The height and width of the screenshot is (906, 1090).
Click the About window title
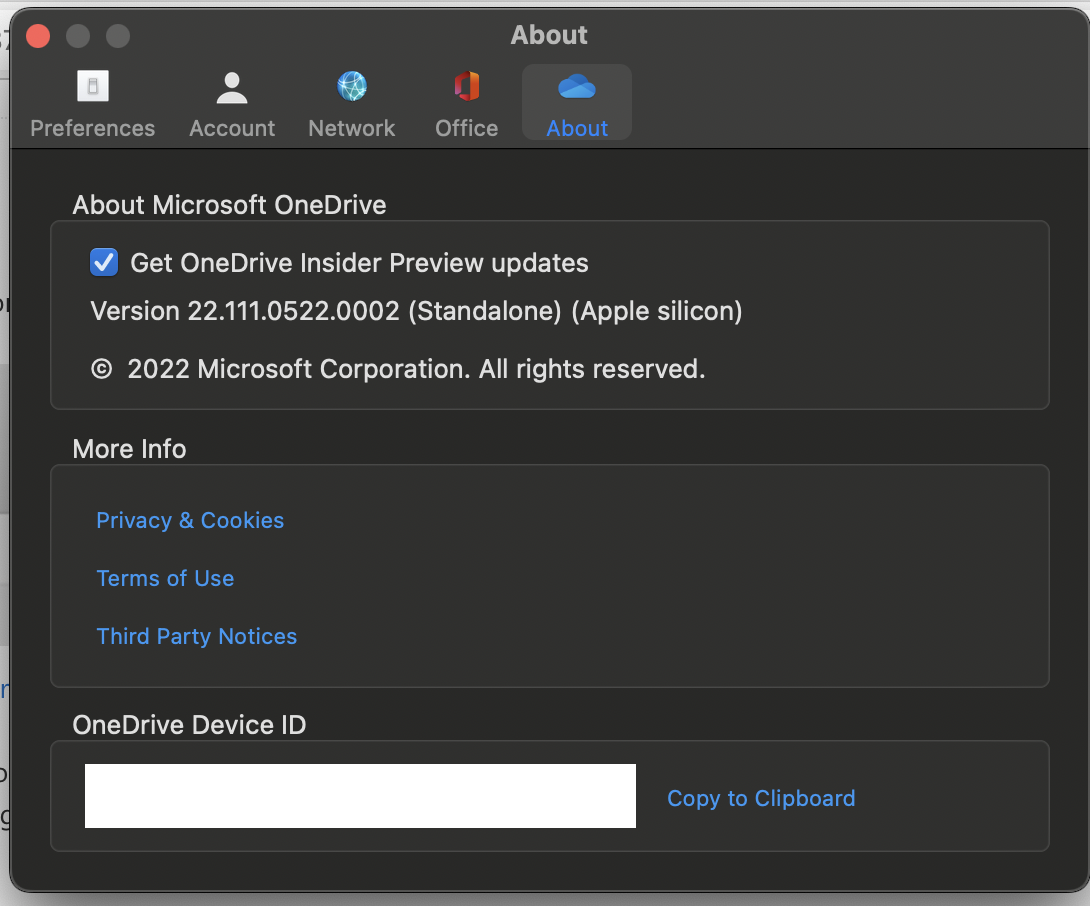coord(549,35)
